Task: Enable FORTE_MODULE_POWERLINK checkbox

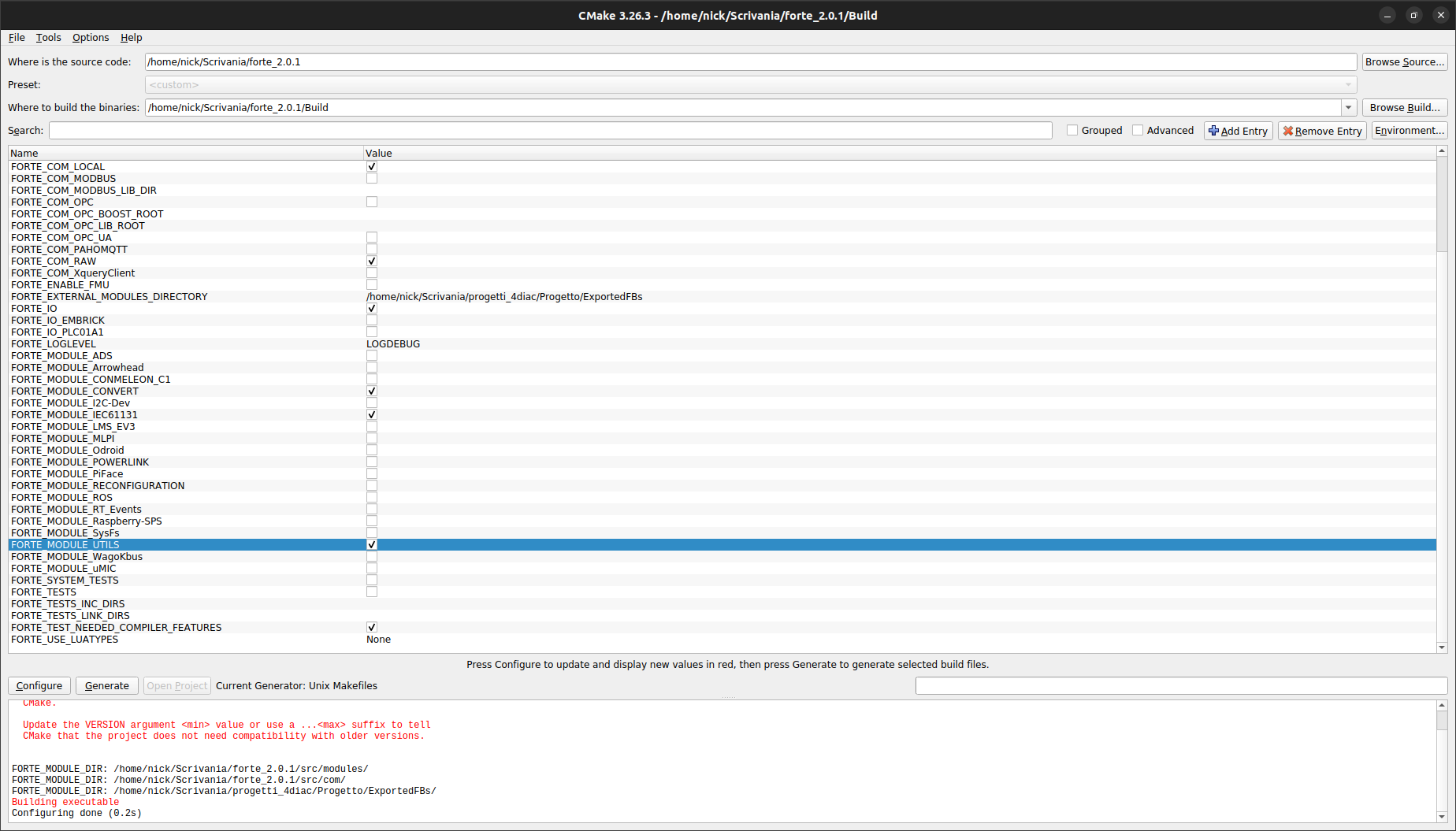Action: [x=372, y=462]
